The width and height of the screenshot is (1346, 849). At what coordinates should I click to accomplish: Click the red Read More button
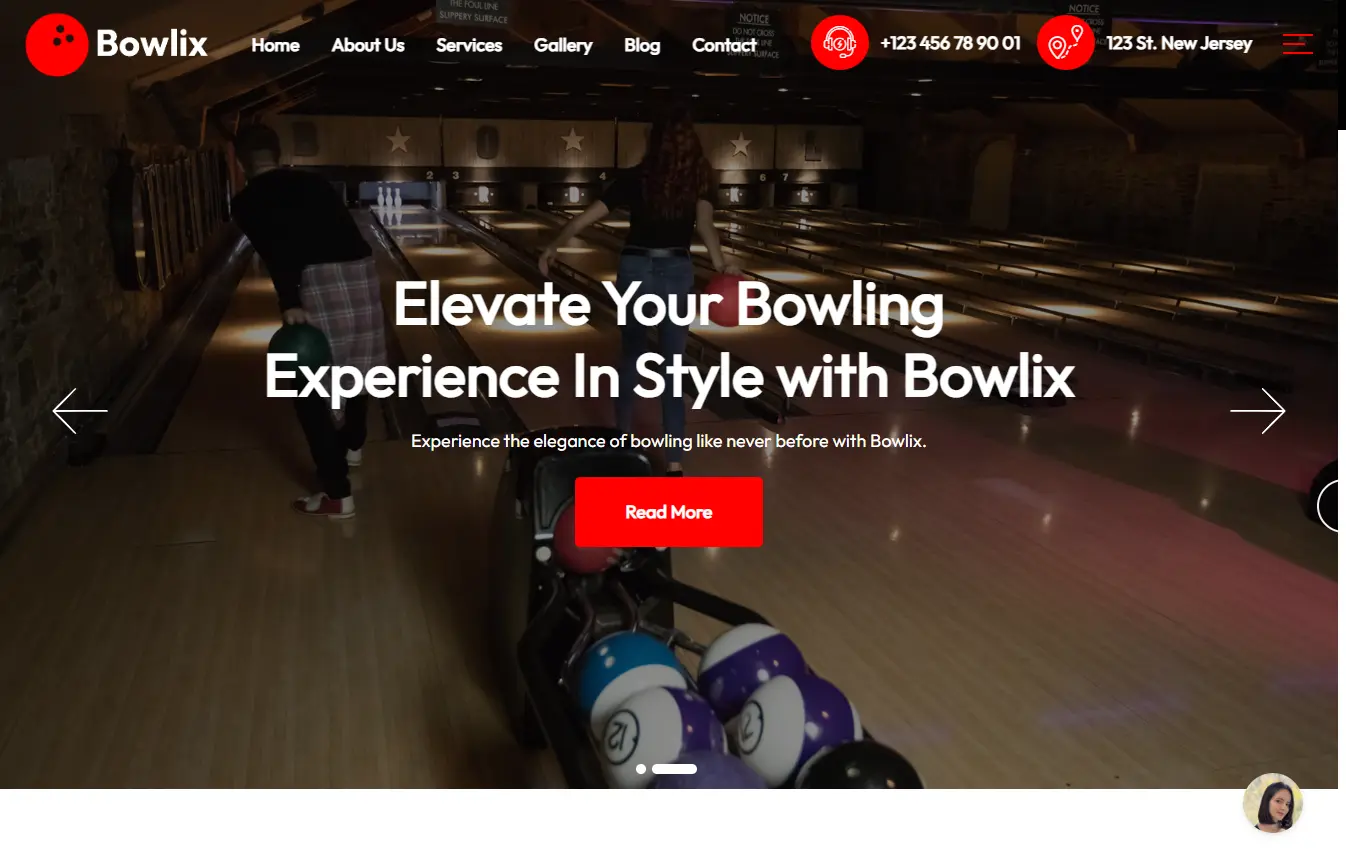point(669,512)
